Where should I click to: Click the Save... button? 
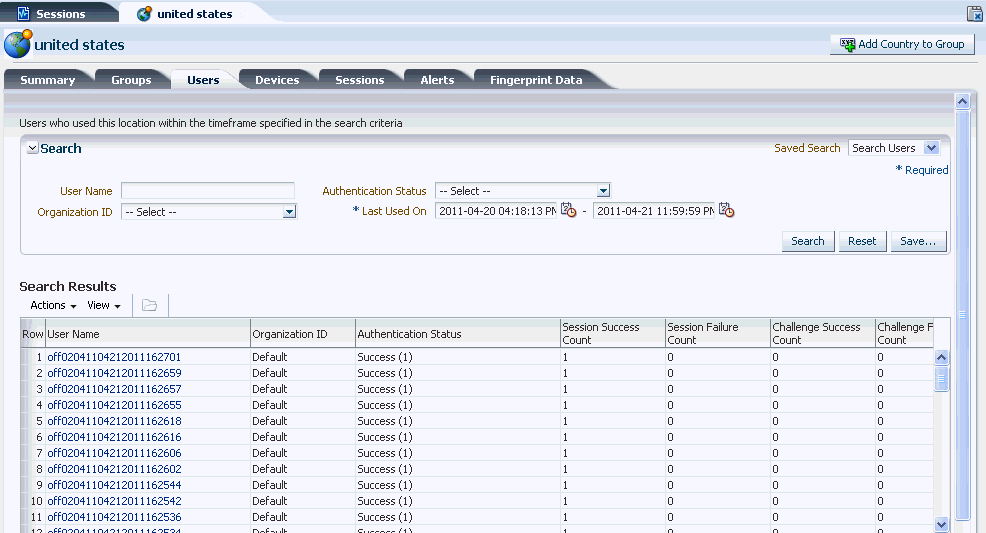(917, 241)
